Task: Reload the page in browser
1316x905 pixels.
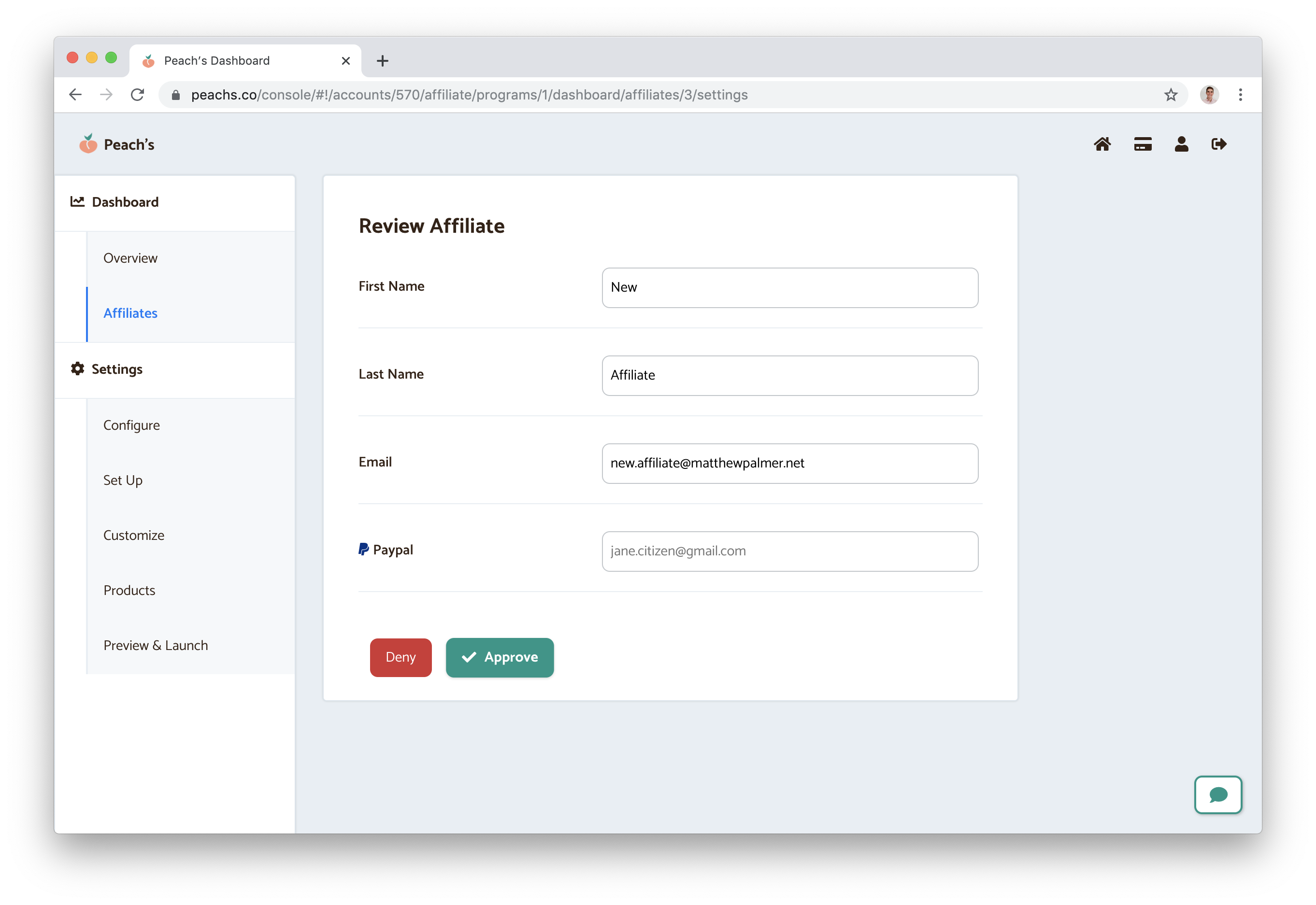Action: [137, 95]
